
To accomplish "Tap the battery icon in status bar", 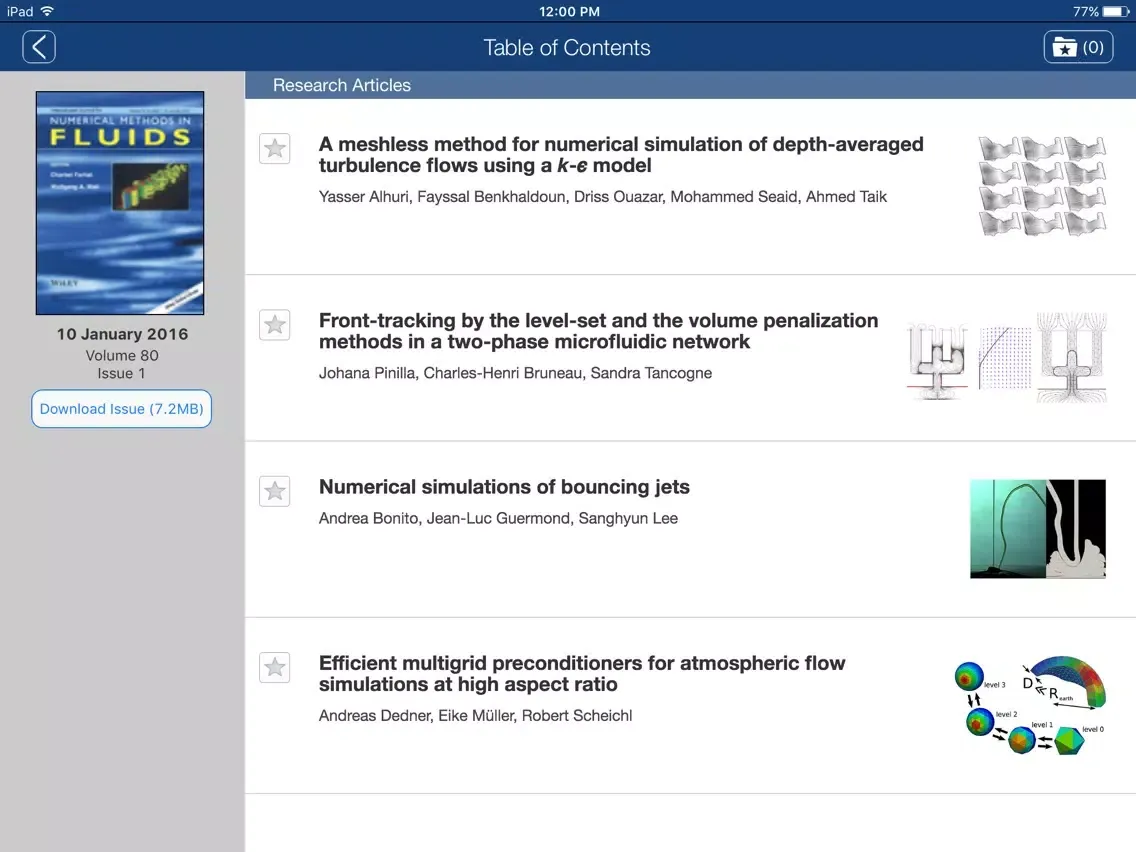I will (1116, 12).
